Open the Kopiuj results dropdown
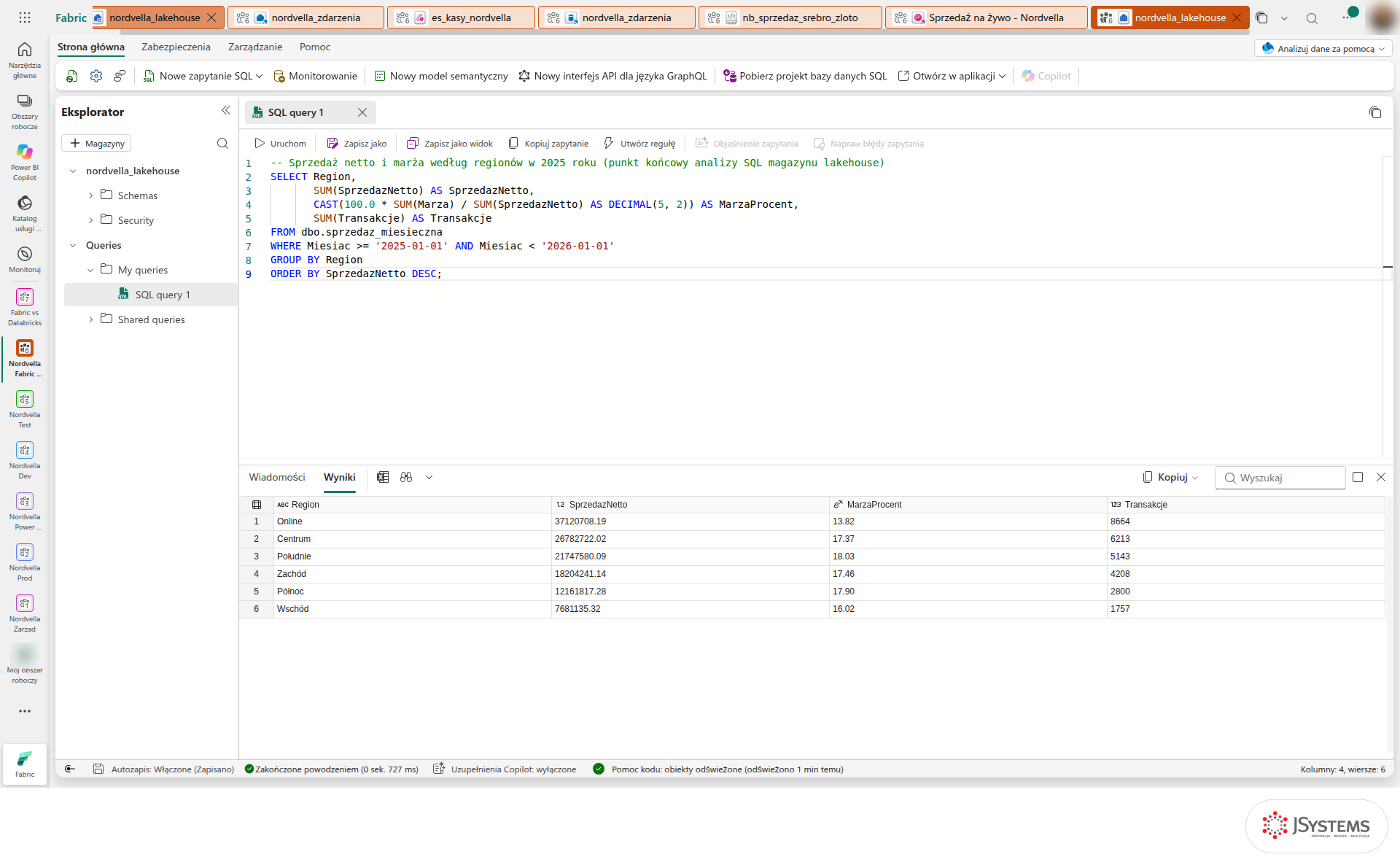This screenshot has width=1400, height=865. (1170, 477)
